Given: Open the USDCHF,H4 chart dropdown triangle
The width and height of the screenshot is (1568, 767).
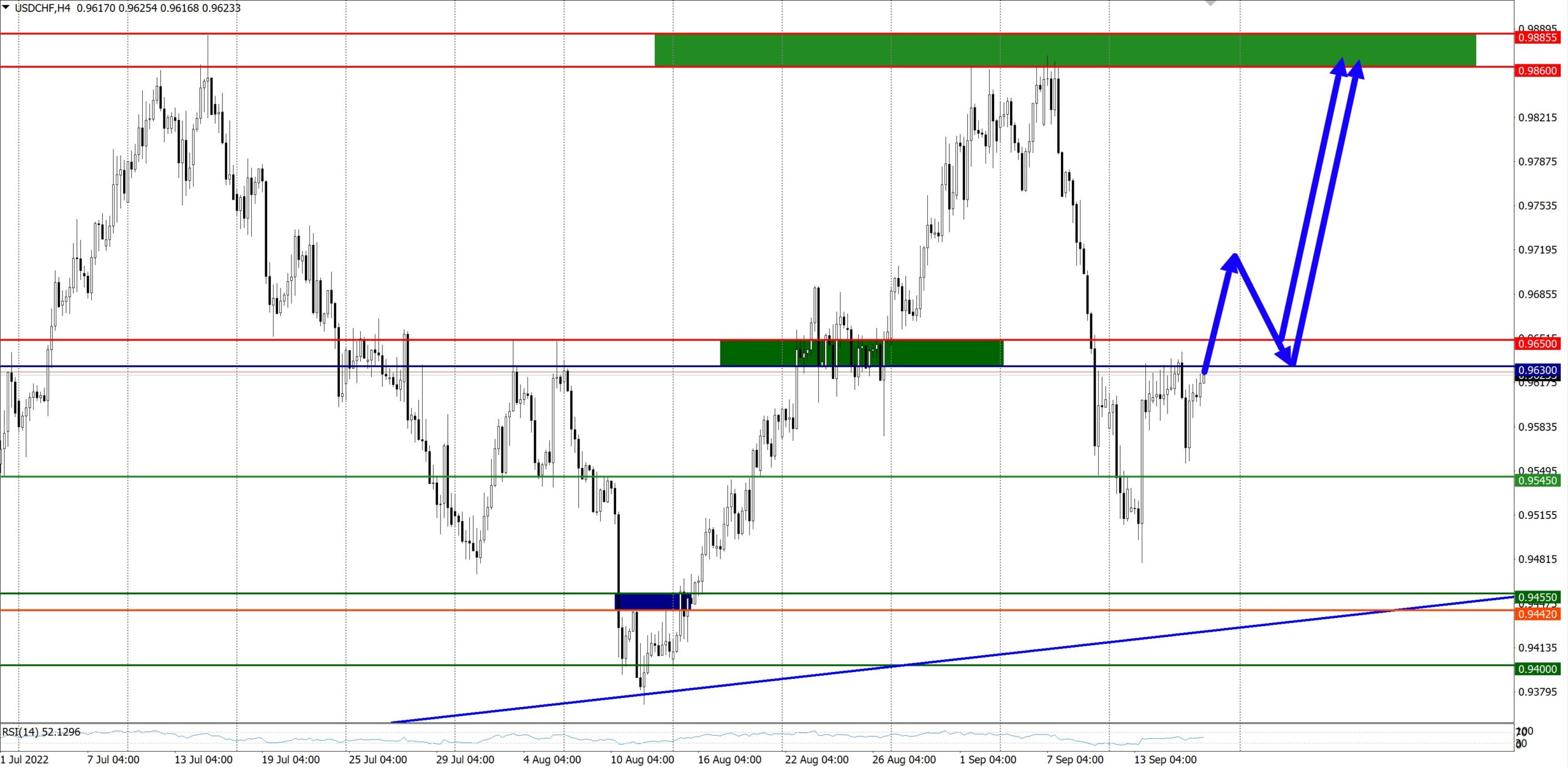Looking at the screenshot, I should [6, 7].
